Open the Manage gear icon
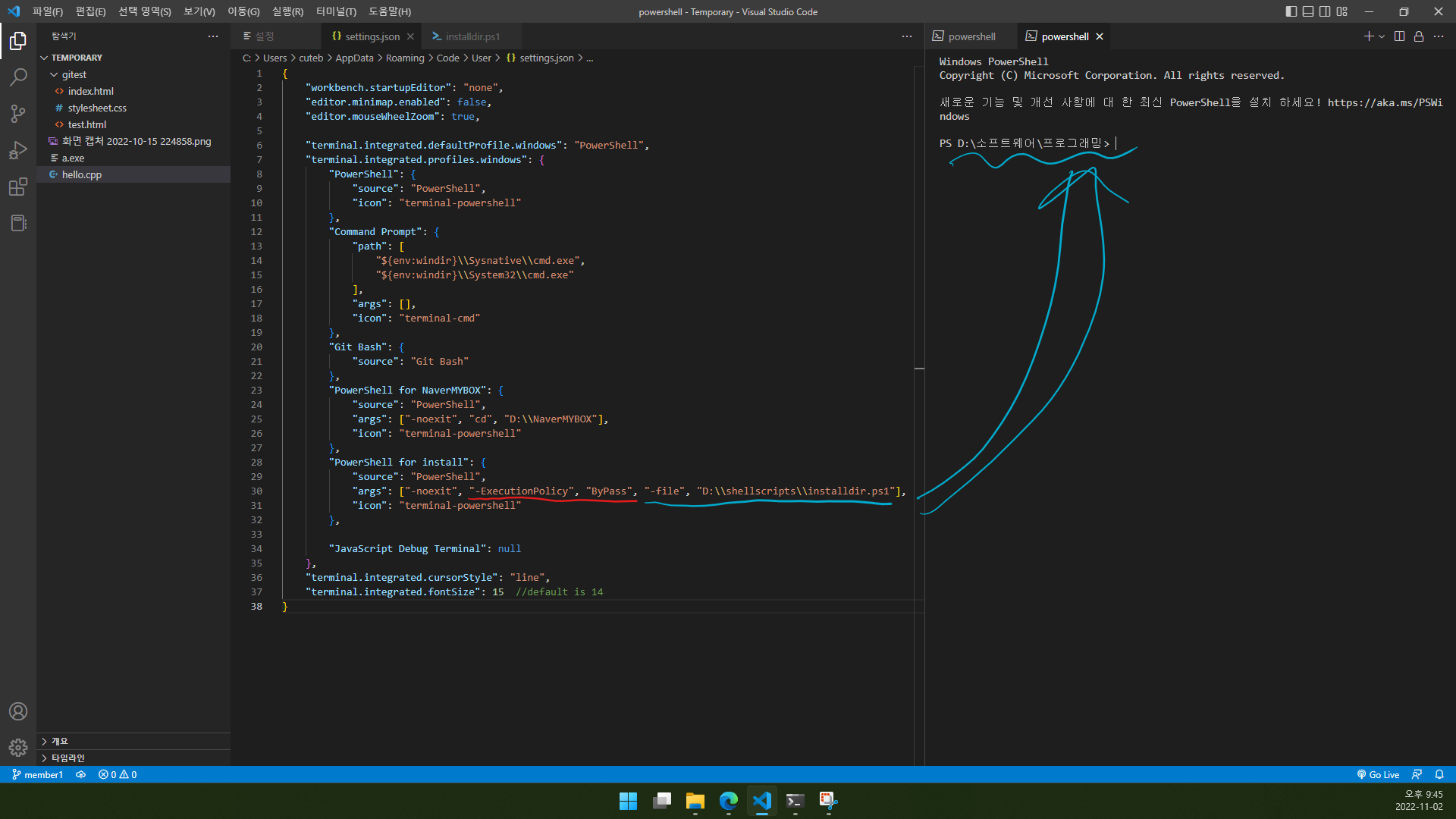1456x819 pixels. coord(18,748)
